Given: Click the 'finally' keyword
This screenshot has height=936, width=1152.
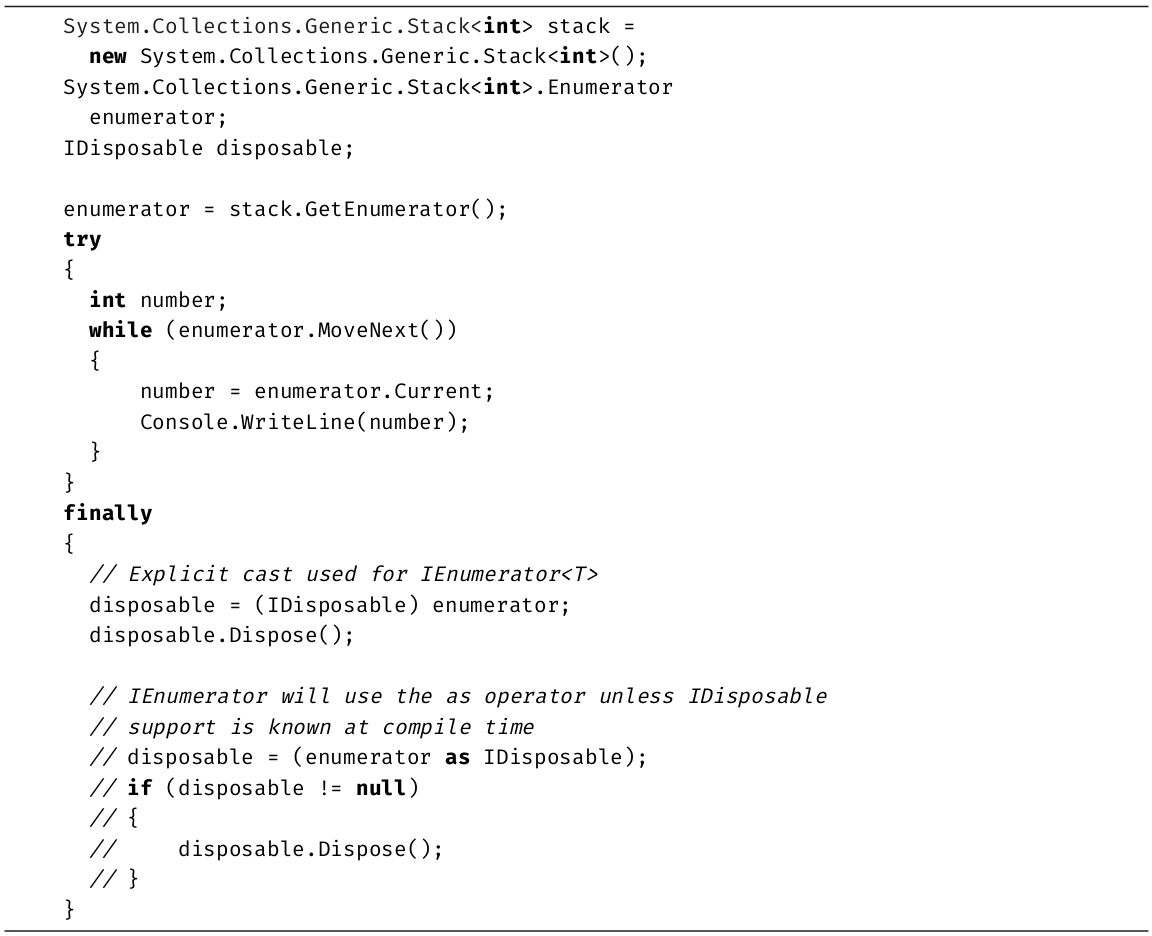Looking at the screenshot, I should coord(108,513).
